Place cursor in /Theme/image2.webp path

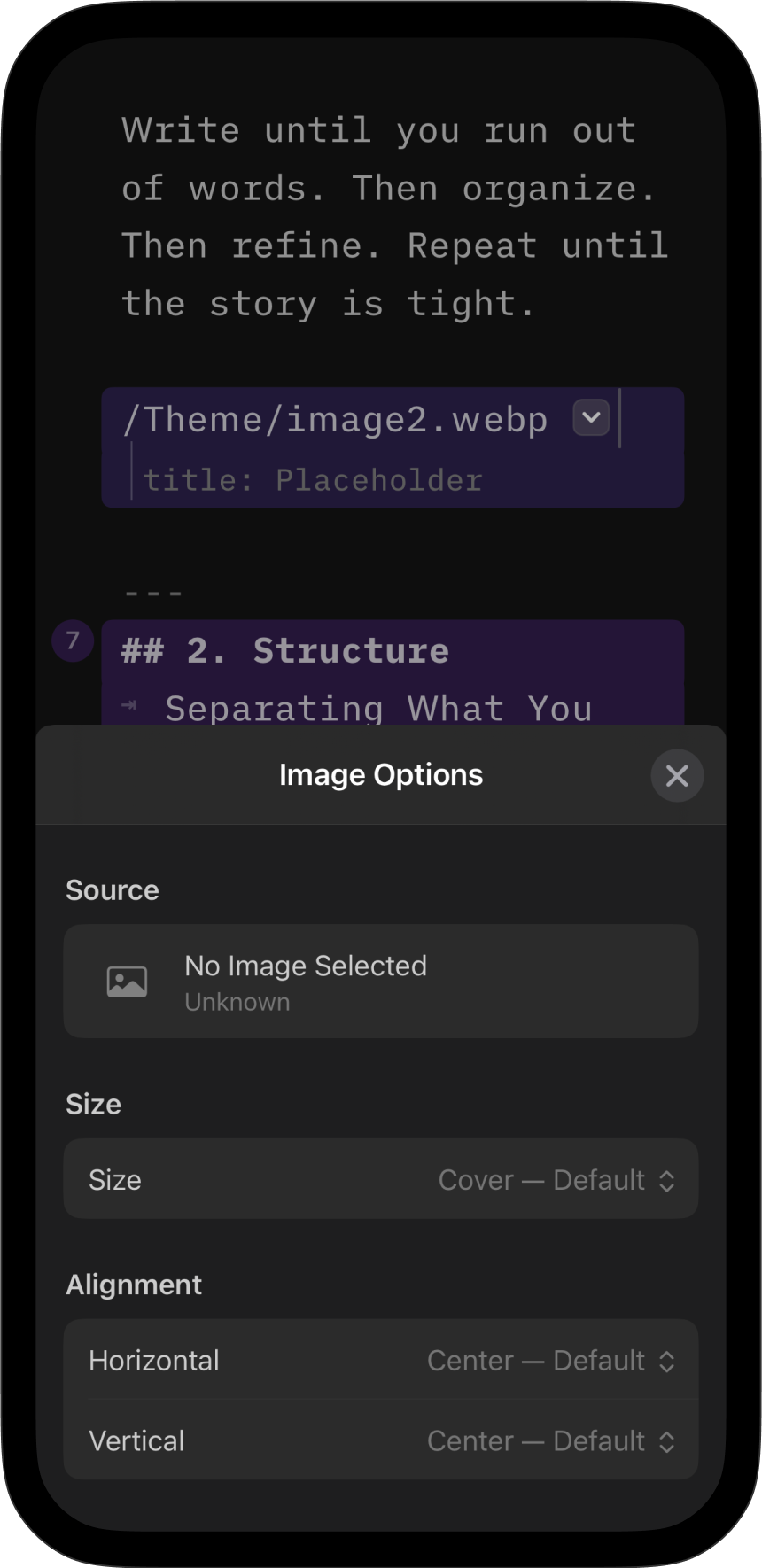(335, 419)
